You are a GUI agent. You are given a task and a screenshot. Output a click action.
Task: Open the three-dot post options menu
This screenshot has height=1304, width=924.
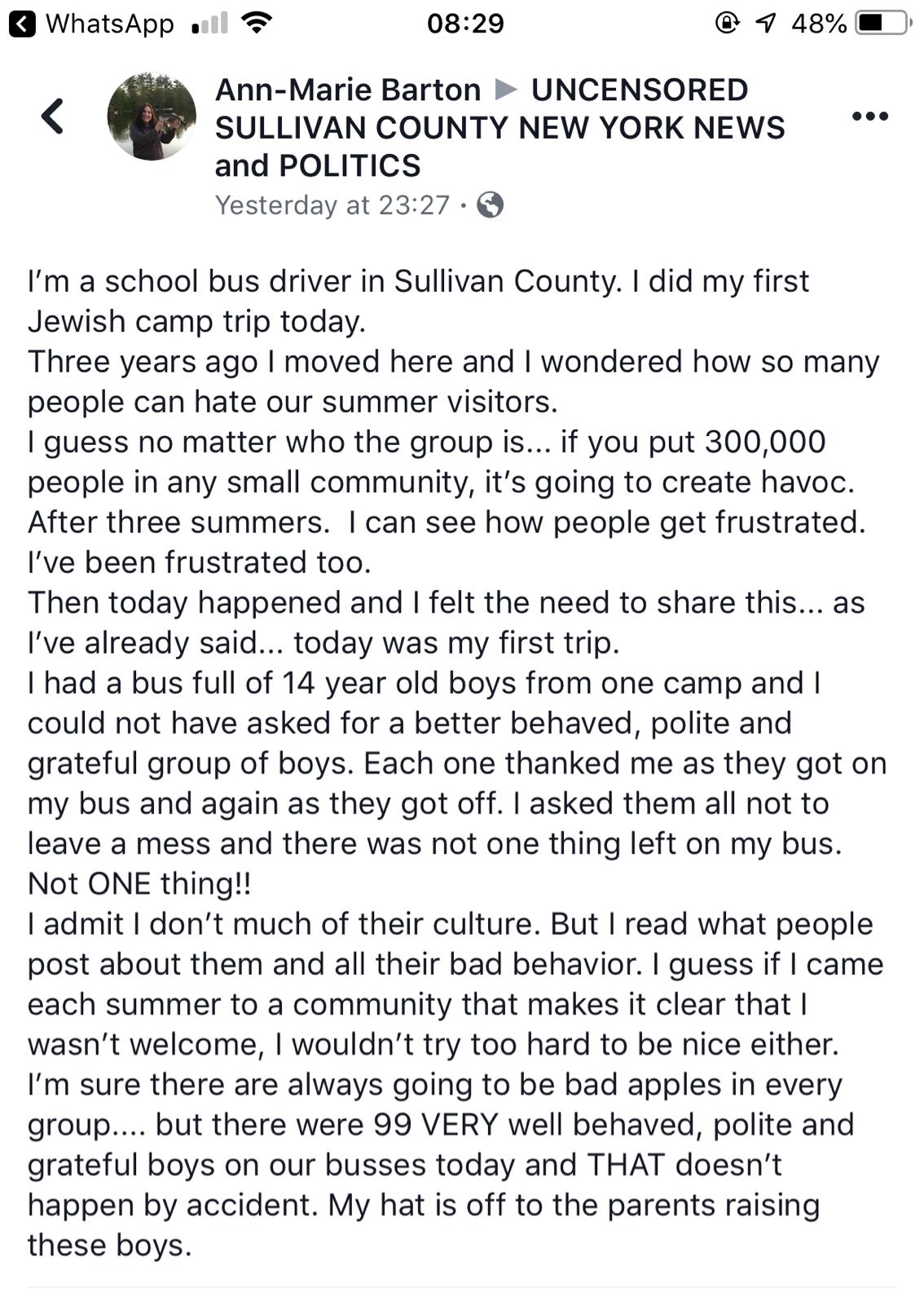(869, 117)
